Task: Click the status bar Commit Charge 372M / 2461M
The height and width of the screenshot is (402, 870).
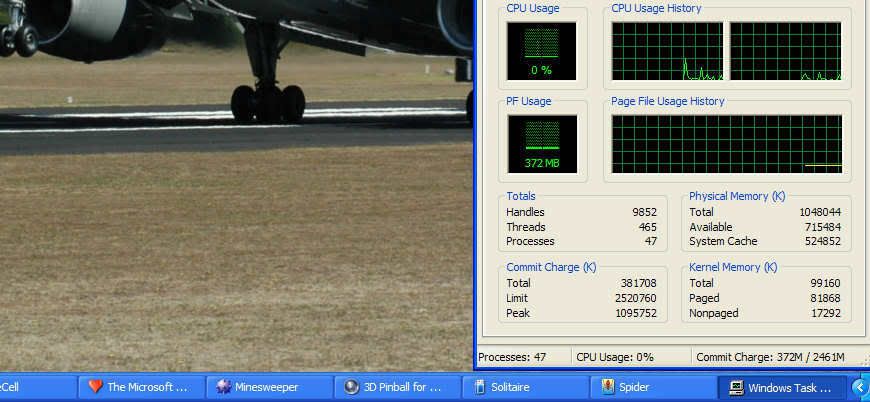Action: tap(770, 357)
